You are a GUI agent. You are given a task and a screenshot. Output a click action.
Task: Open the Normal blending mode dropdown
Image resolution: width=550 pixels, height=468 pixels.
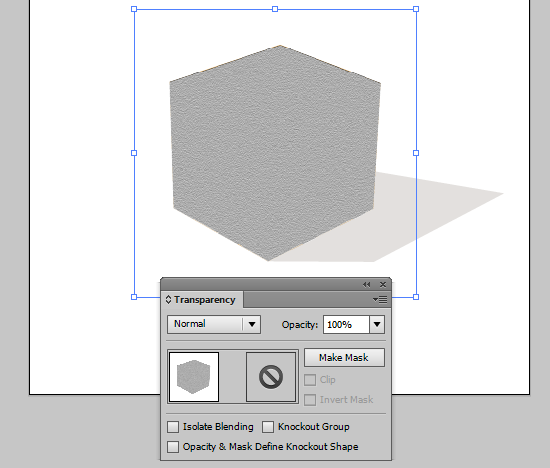click(x=214, y=324)
